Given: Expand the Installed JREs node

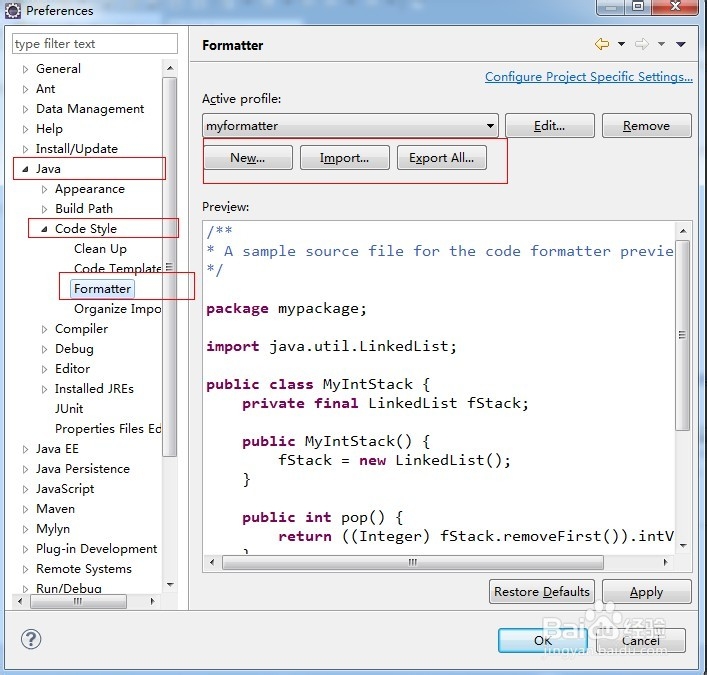Looking at the screenshot, I should pos(44,389).
